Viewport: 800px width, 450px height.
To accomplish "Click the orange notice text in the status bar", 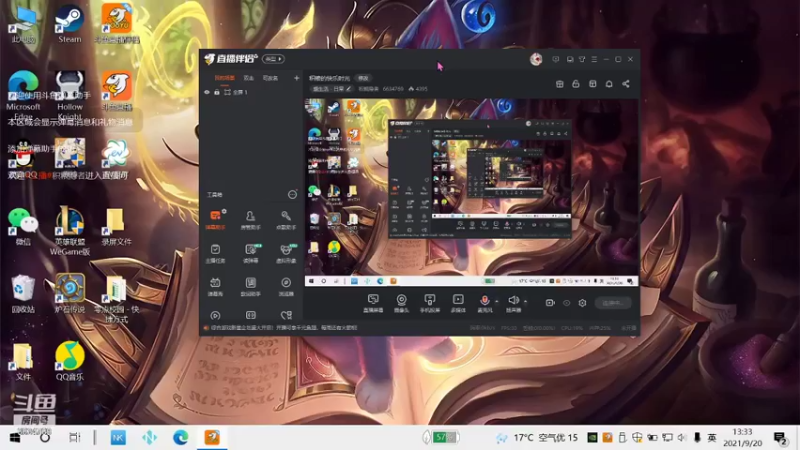I will [x=284, y=328].
